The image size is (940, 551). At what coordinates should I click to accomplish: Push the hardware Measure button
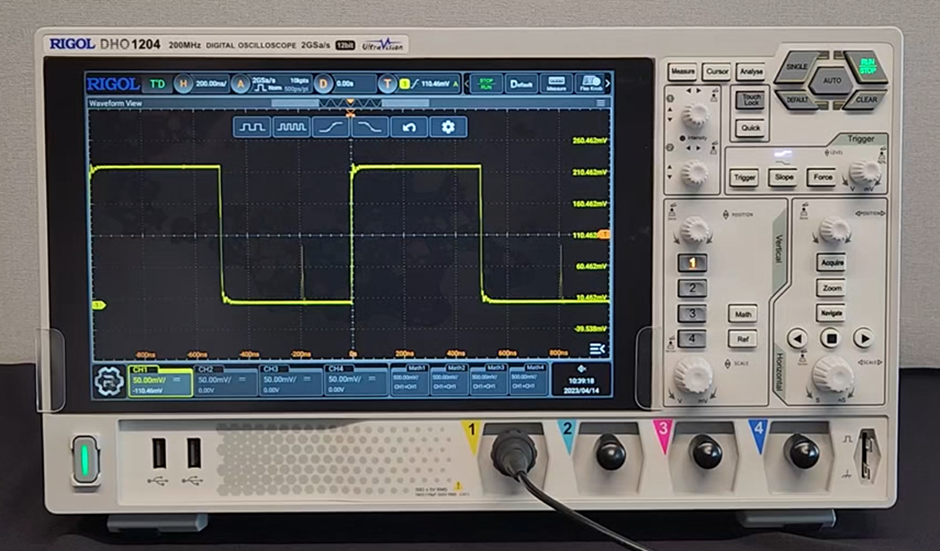click(x=682, y=72)
